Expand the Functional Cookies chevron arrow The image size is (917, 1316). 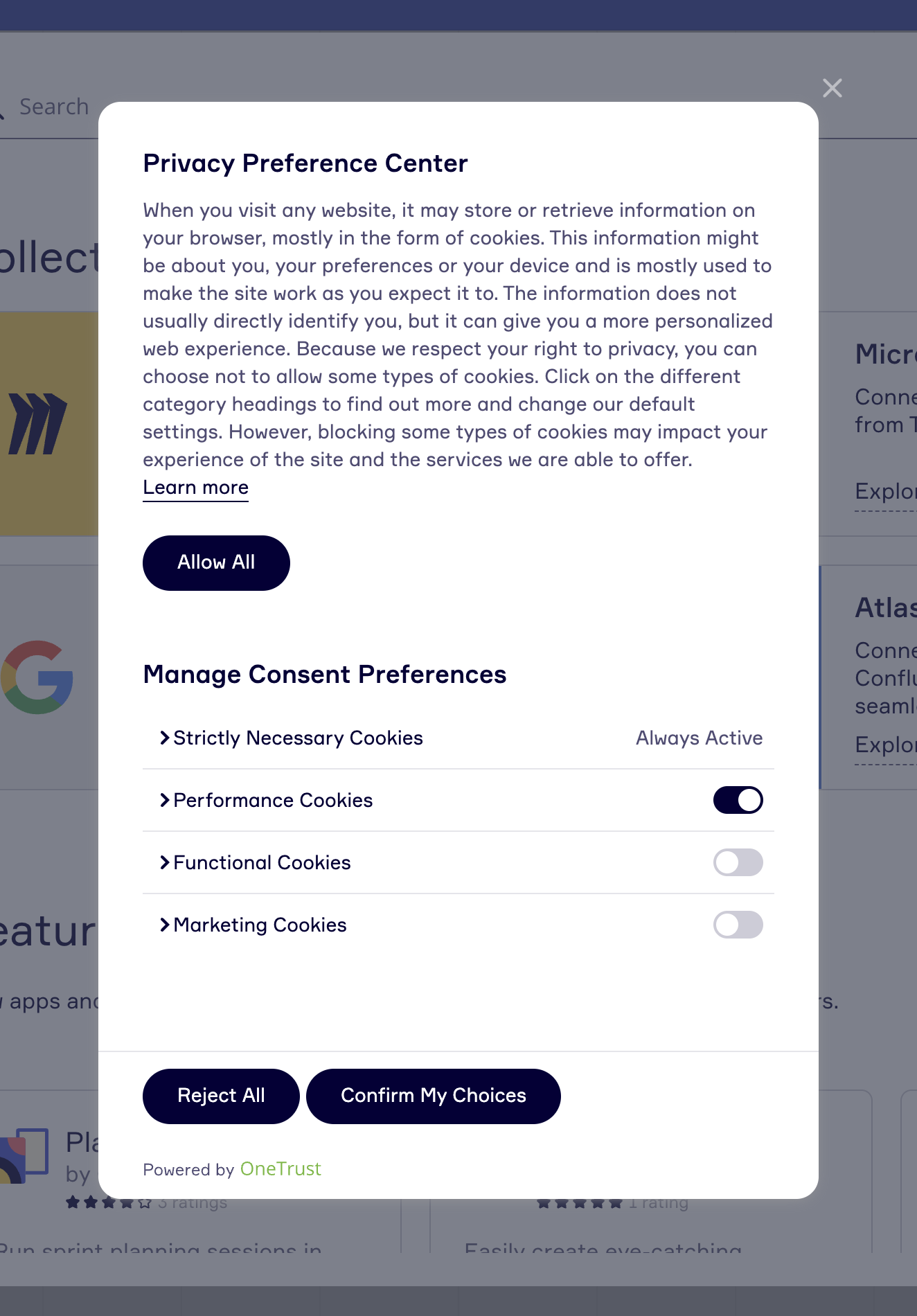click(164, 862)
